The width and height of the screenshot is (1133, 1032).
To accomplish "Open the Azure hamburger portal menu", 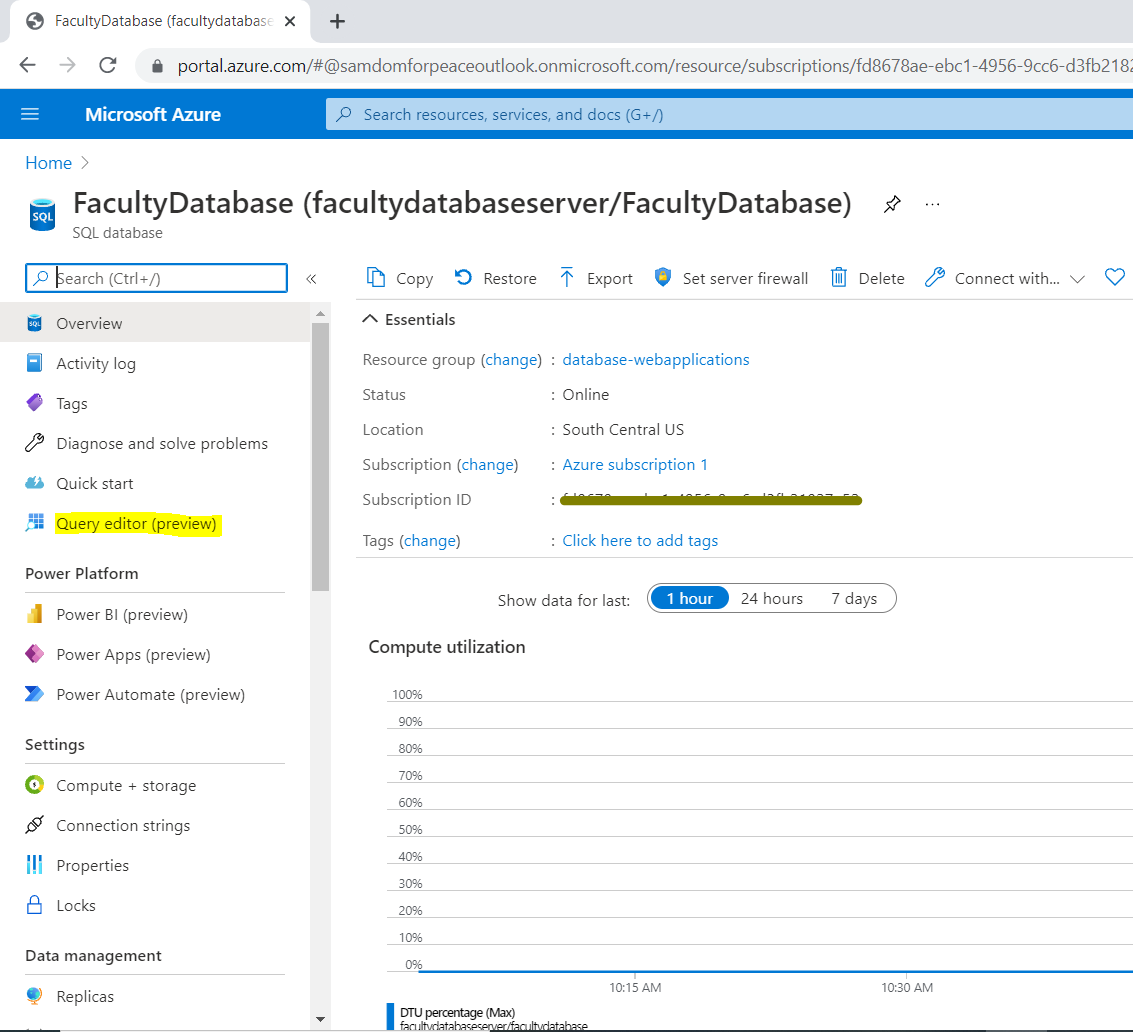I will click(x=30, y=114).
